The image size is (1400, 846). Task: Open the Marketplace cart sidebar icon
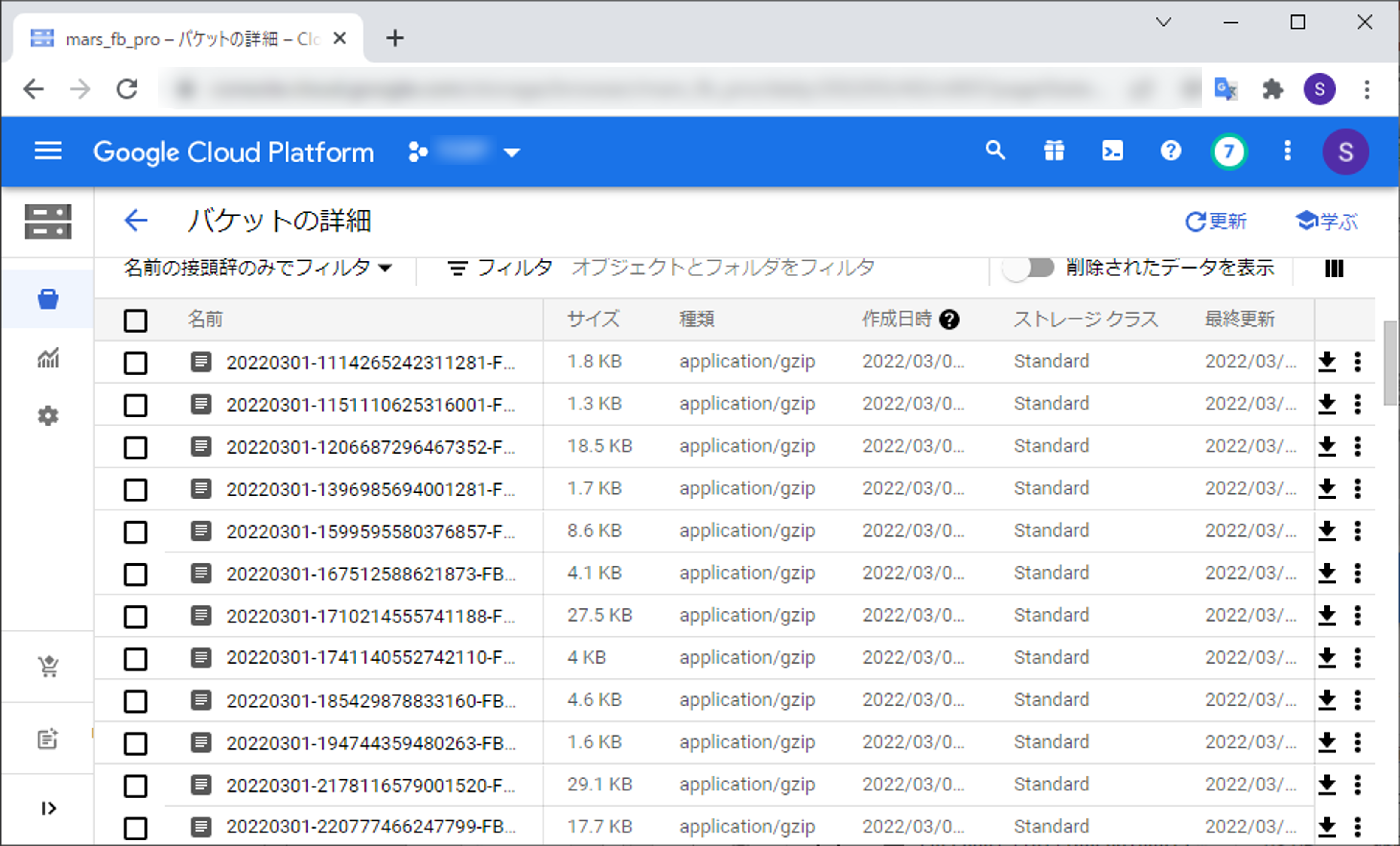[x=48, y=666]
